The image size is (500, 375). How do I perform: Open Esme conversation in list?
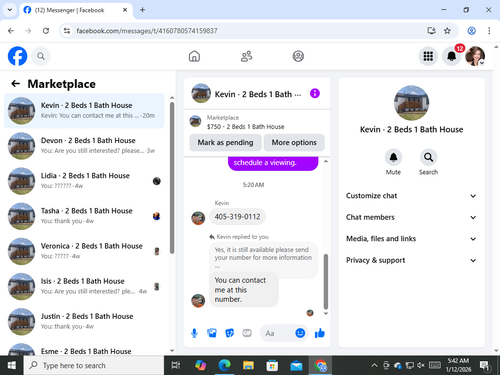point(84,349)
